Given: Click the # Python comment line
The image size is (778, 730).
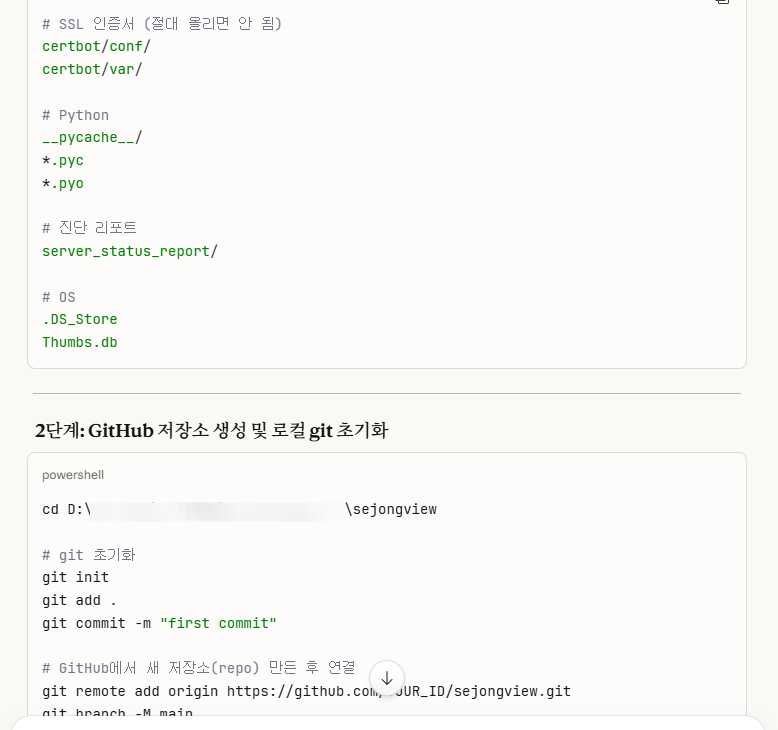Looking at the screenshot, I should (x=76, y=115).
